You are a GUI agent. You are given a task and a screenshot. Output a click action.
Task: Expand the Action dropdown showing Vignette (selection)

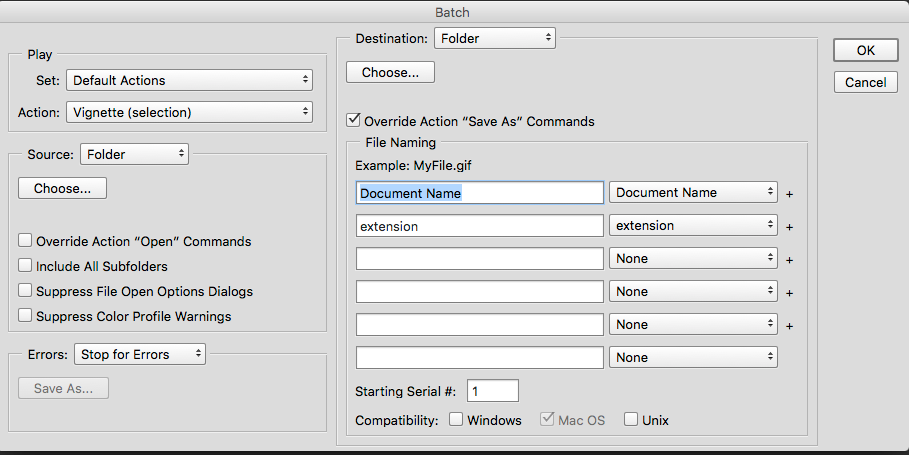pyautogui.click(x=189, y=112)
